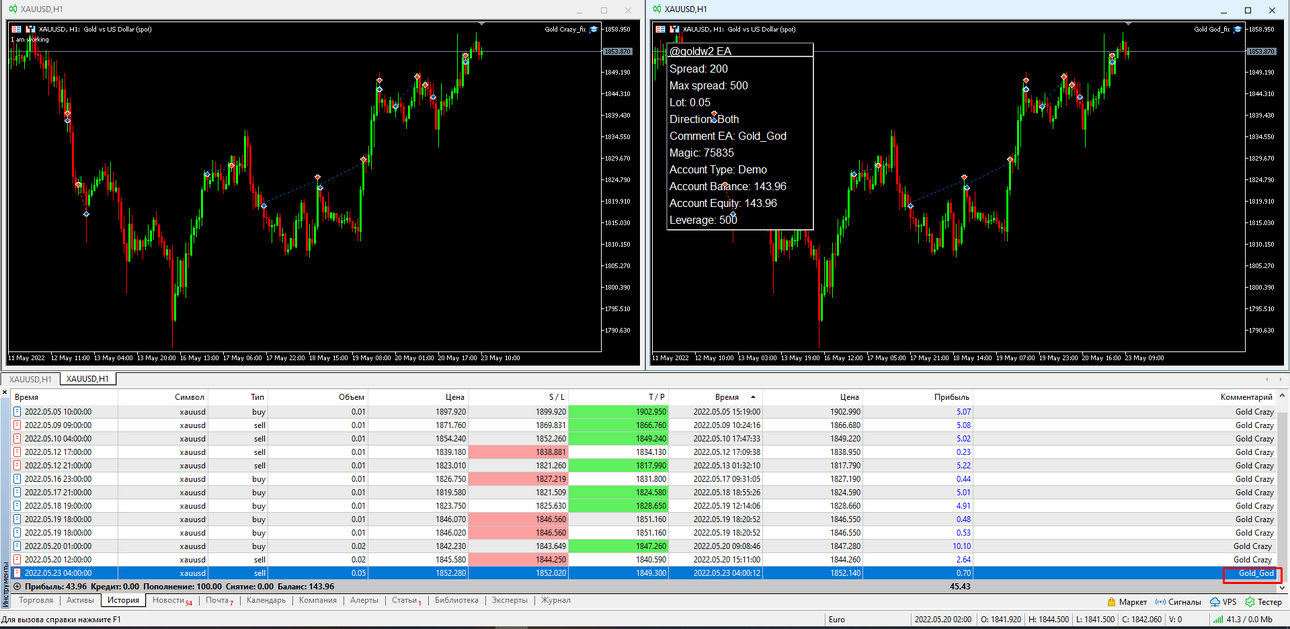
Task: Open the Эксперты tab
Action: tap(509, 601)
